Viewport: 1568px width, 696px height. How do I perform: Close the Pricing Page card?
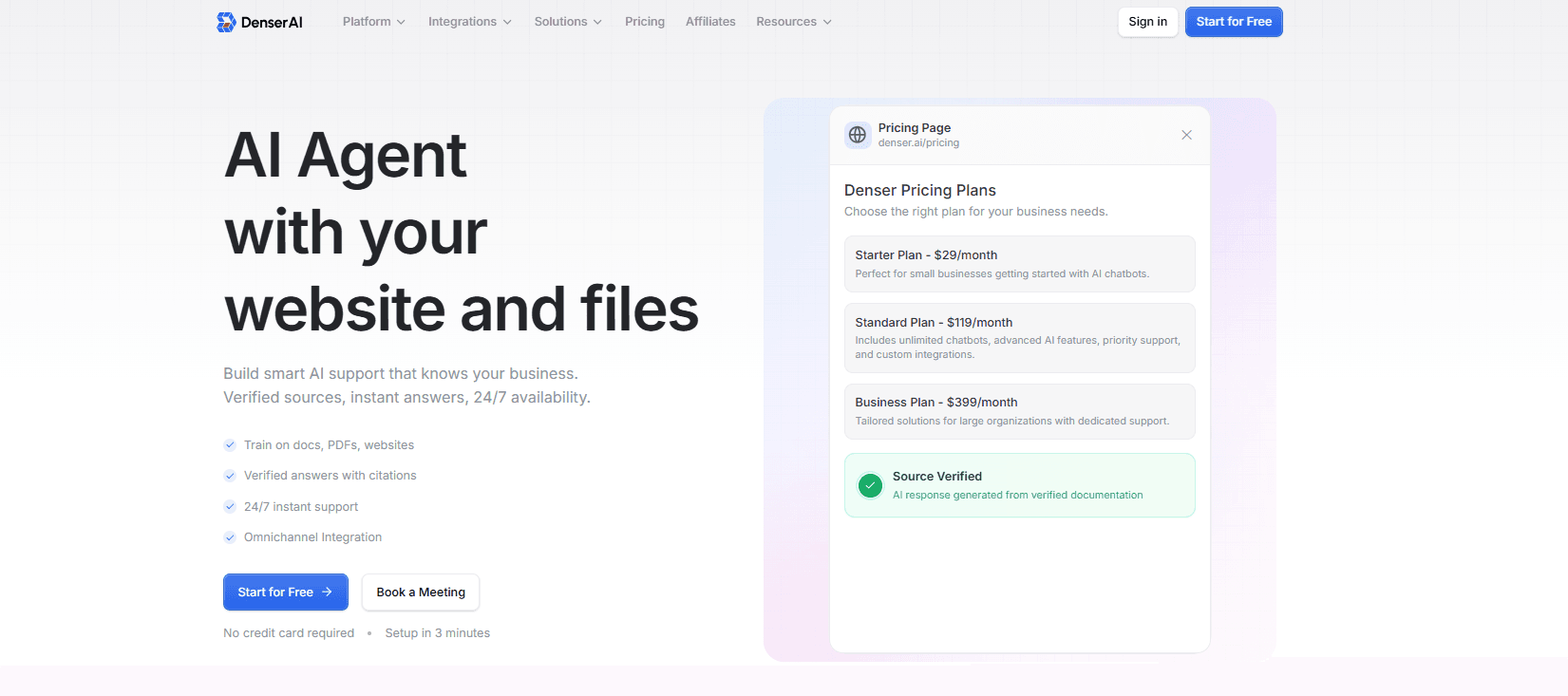1186,135
